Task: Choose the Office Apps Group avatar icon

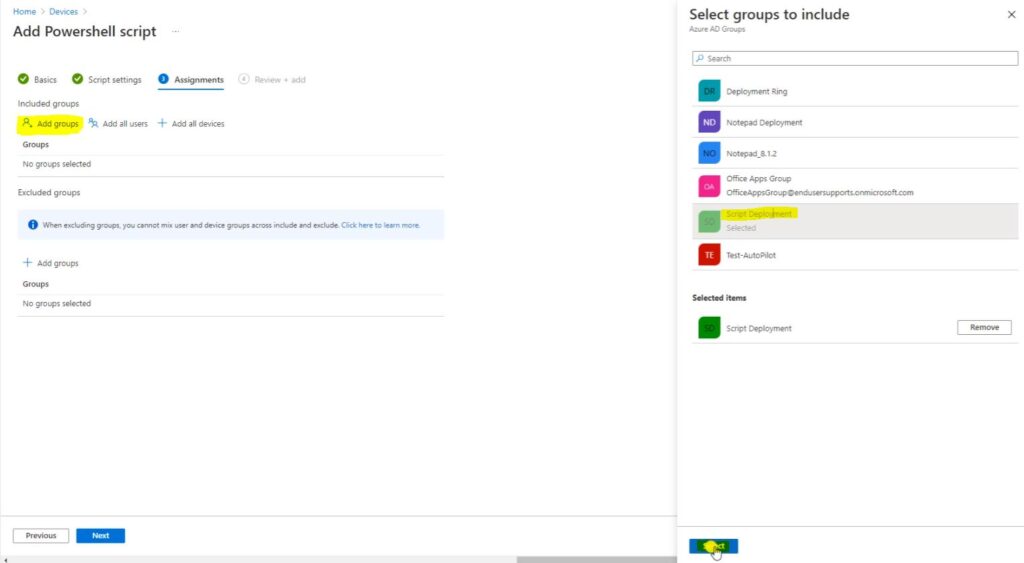Action: [x=709, y=186]
